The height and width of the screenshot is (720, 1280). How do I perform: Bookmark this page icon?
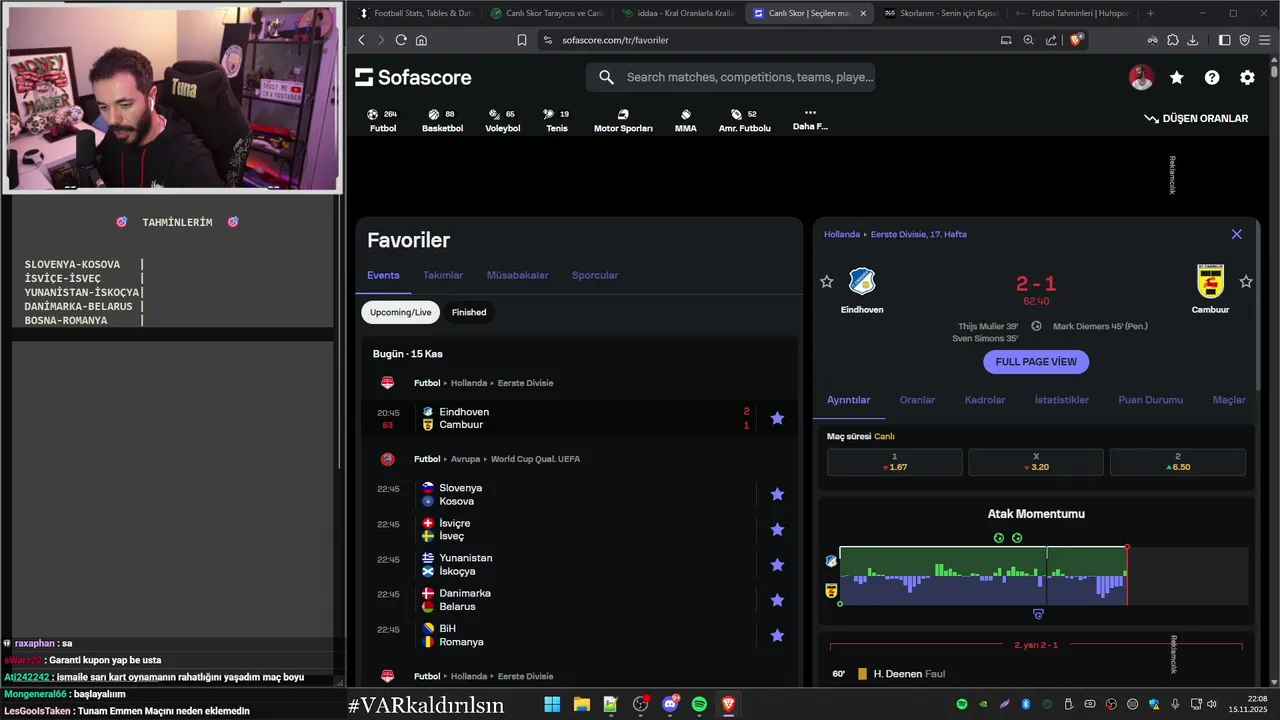click(521, 40)
